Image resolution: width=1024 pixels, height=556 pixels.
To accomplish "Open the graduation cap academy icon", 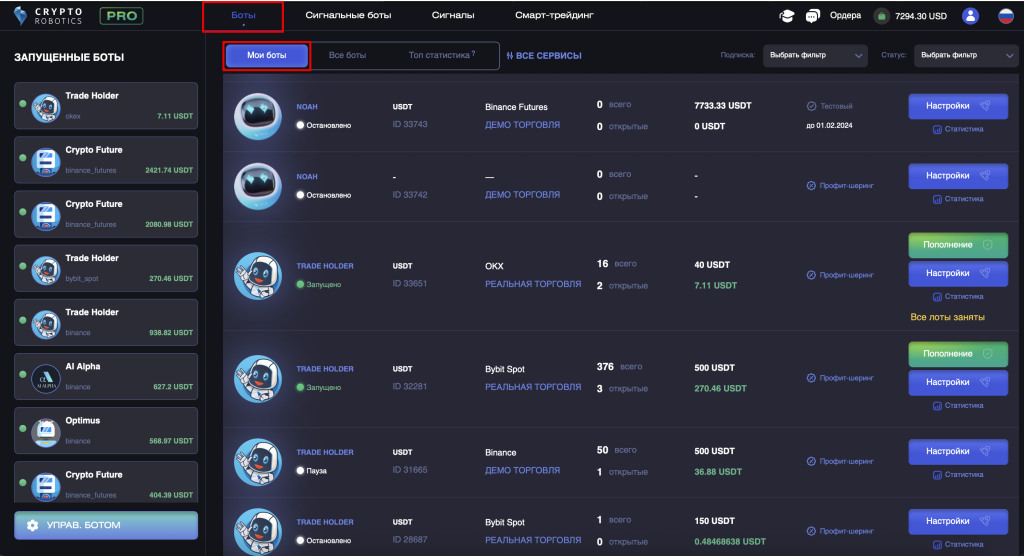I will [787, 16].
